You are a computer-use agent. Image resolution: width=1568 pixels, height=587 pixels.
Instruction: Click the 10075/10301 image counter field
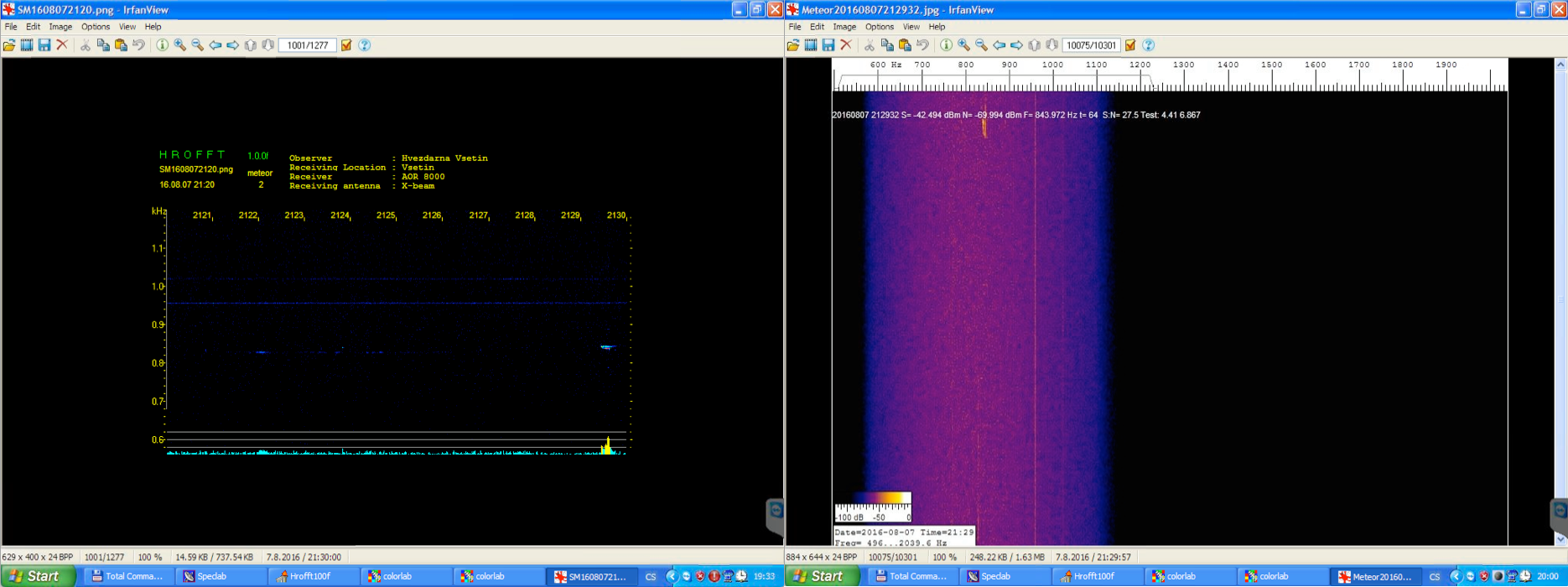point(1091,45)
